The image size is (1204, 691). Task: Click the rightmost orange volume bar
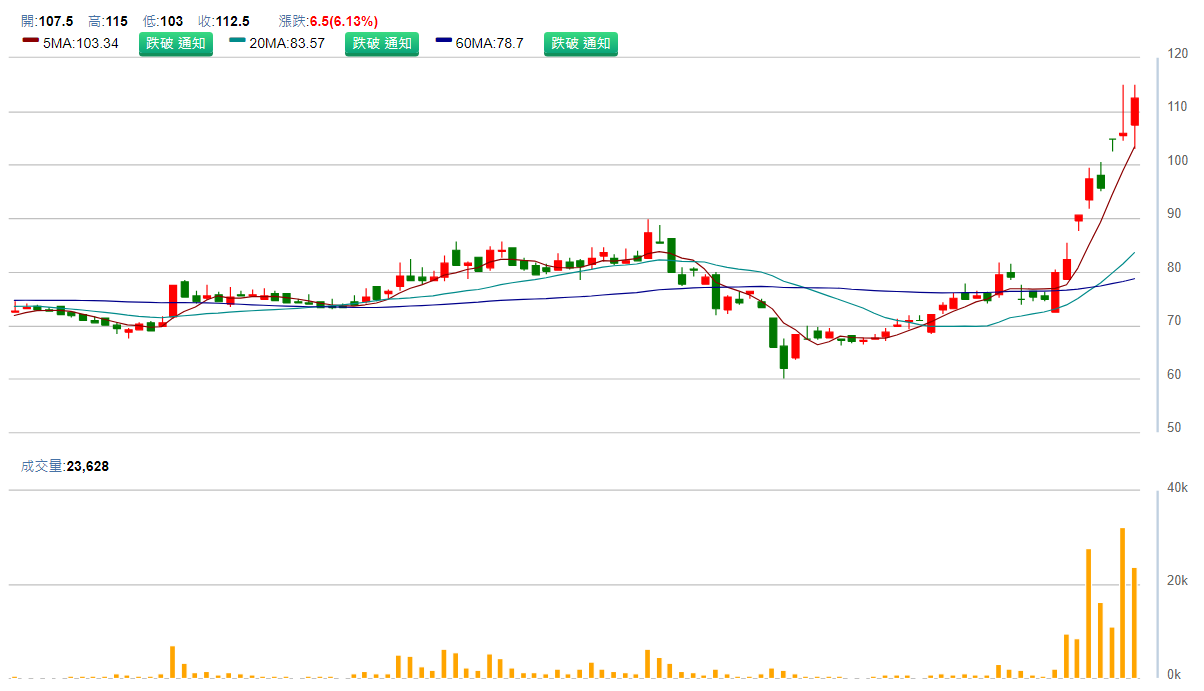click(x=1135, y=622)
